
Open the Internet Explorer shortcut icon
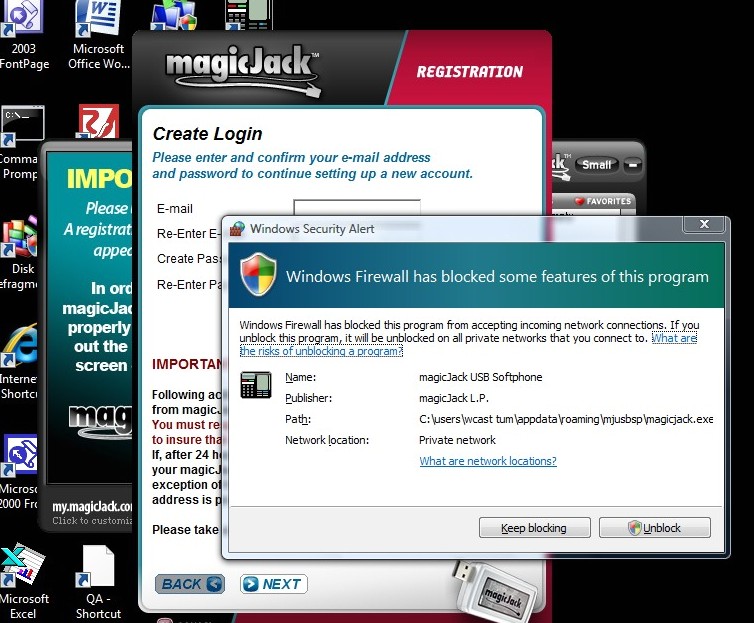(19, 363)
